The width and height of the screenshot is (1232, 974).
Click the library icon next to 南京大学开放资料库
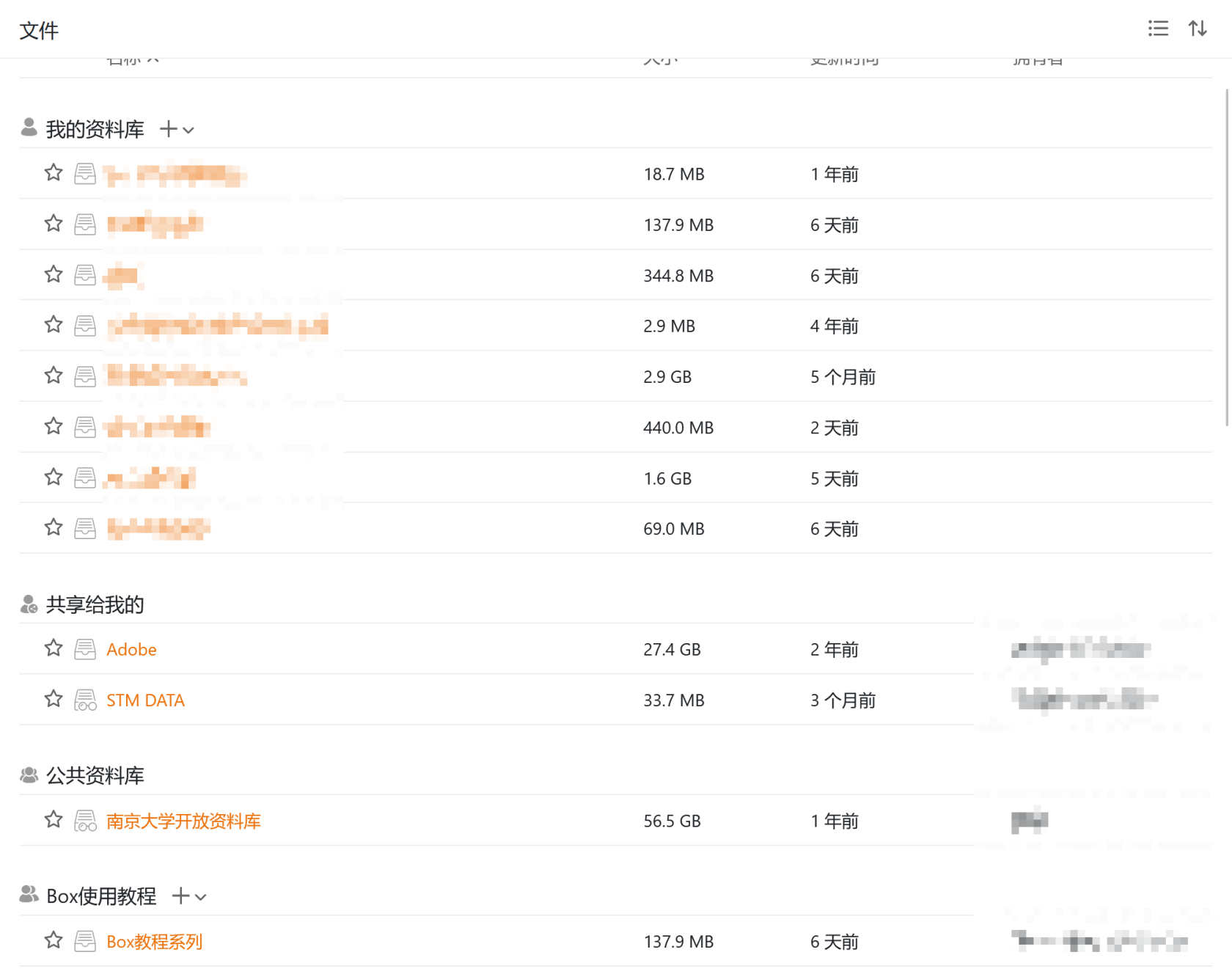click(x=85, y=821)
